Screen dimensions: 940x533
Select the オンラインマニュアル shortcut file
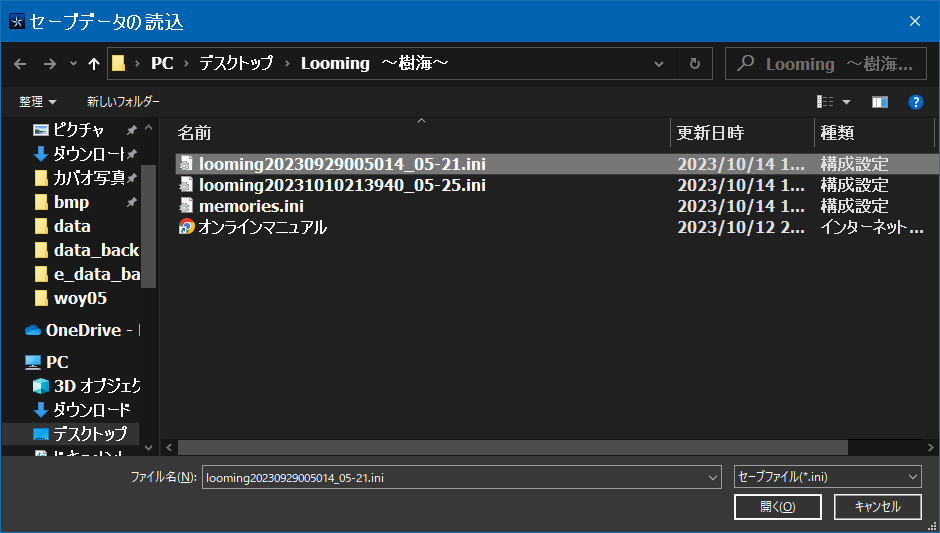[263, 227]
